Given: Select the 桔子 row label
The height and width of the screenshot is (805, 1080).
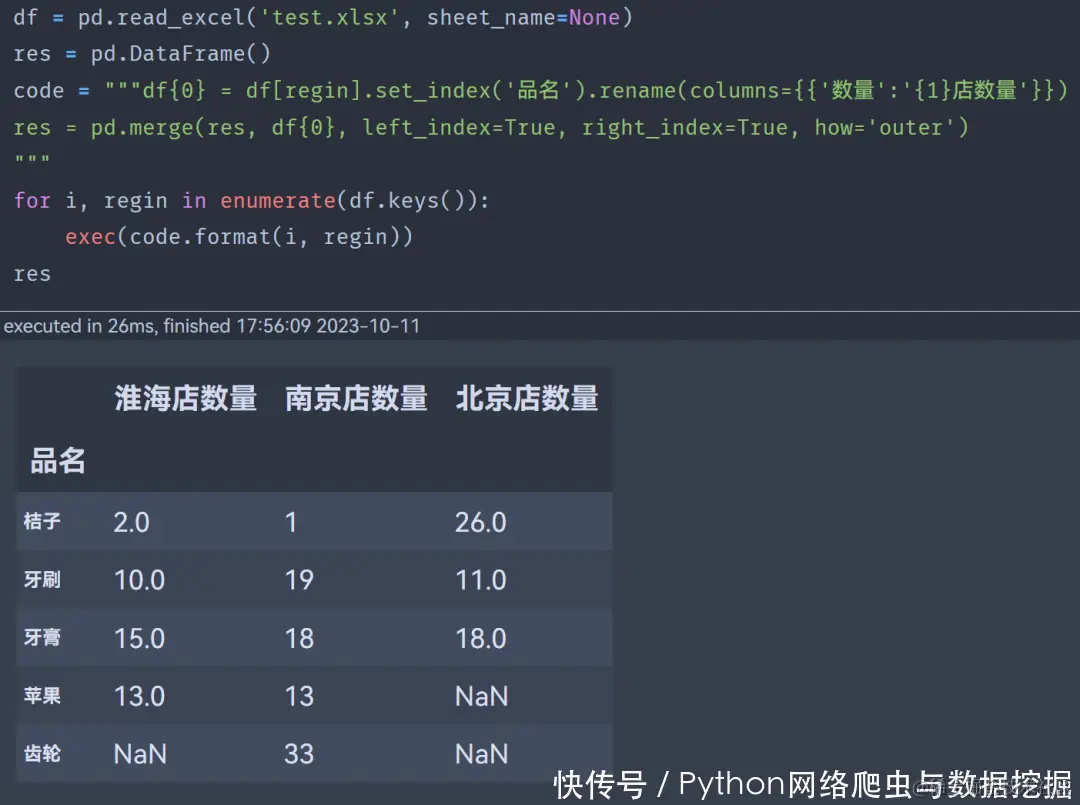Looking at the screenshot, I should 42,521.
